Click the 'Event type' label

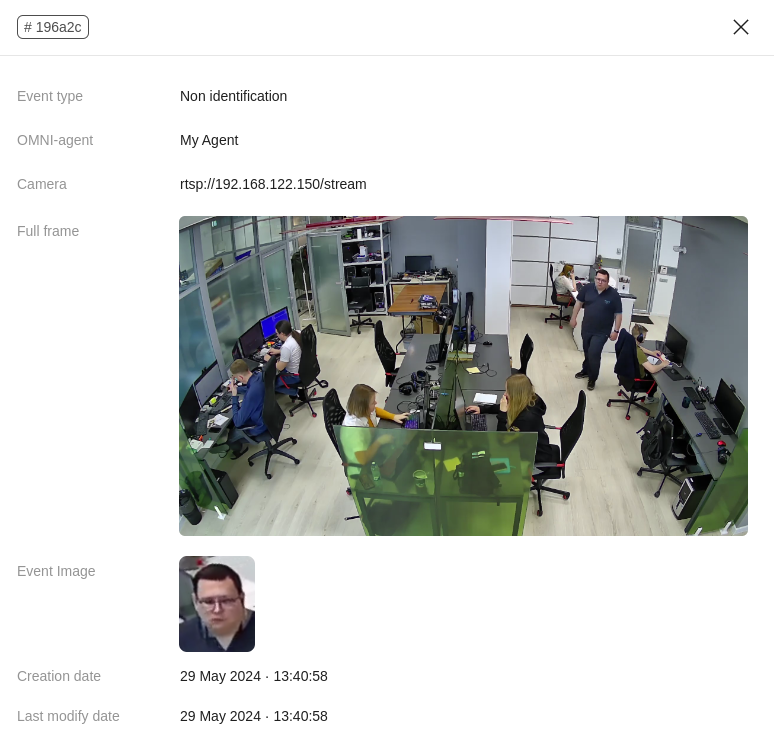[50, 96]
